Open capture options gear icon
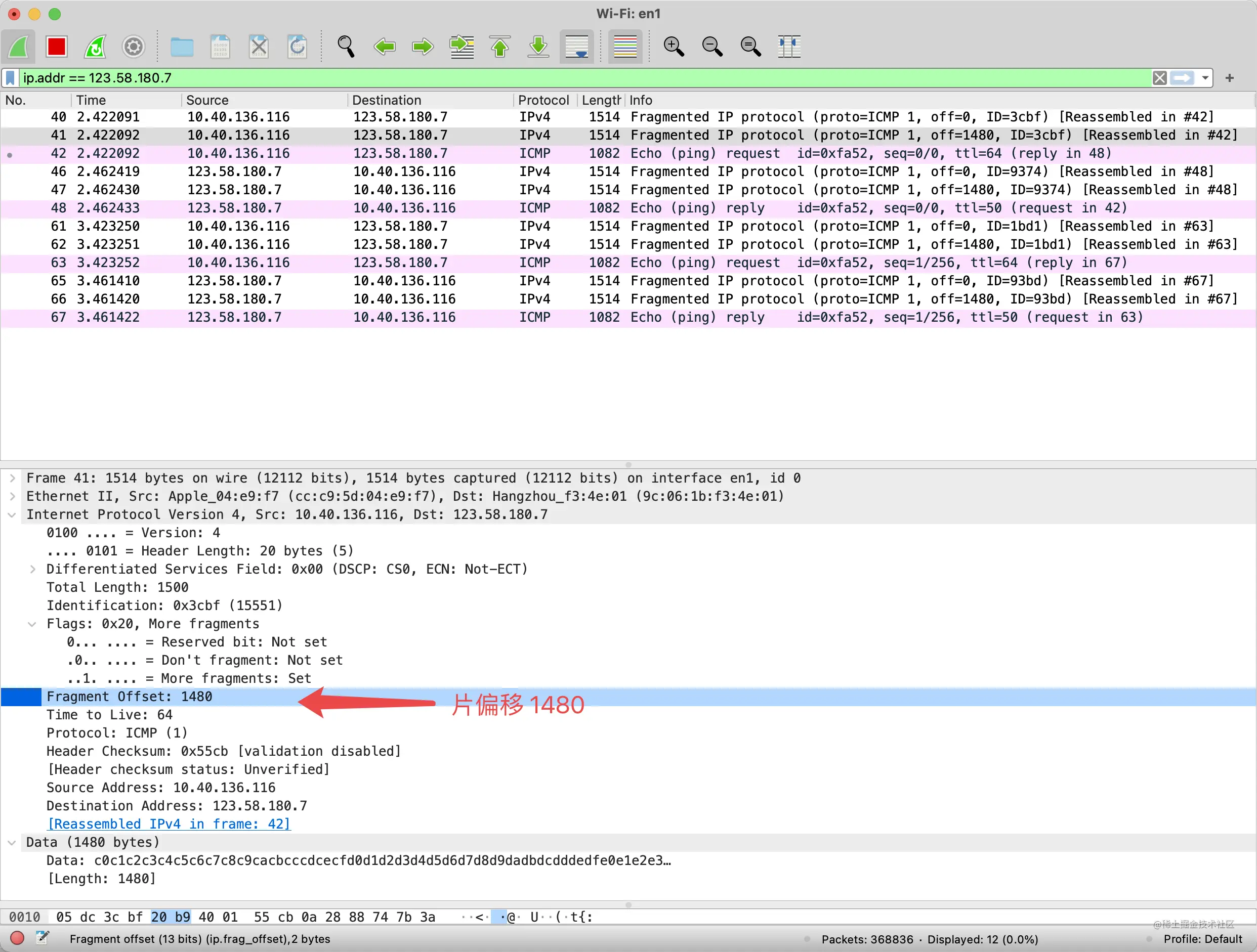The height and width of the screenshot is (952, 1257). 134,47
